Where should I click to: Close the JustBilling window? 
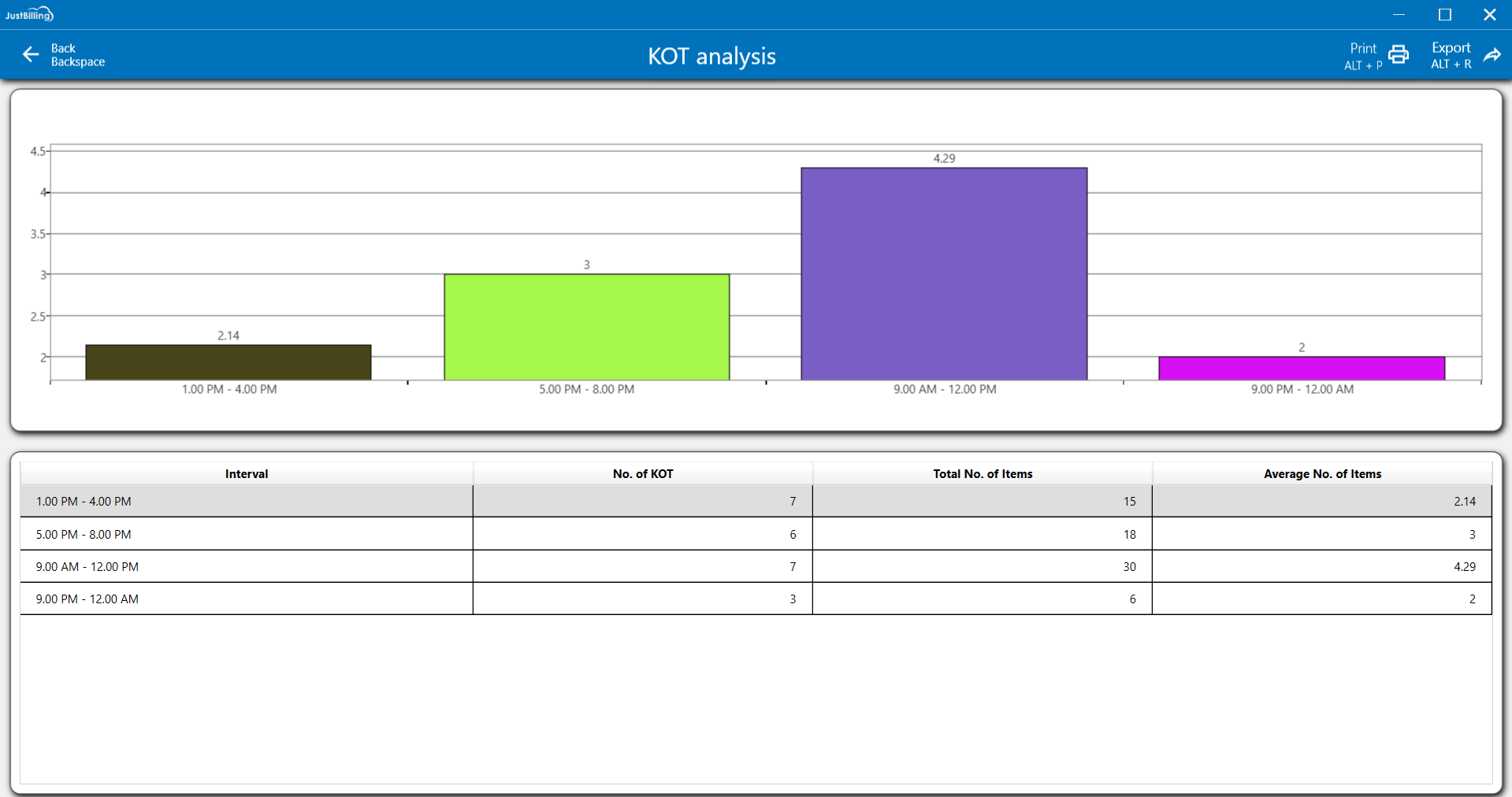click(1489, 14)
